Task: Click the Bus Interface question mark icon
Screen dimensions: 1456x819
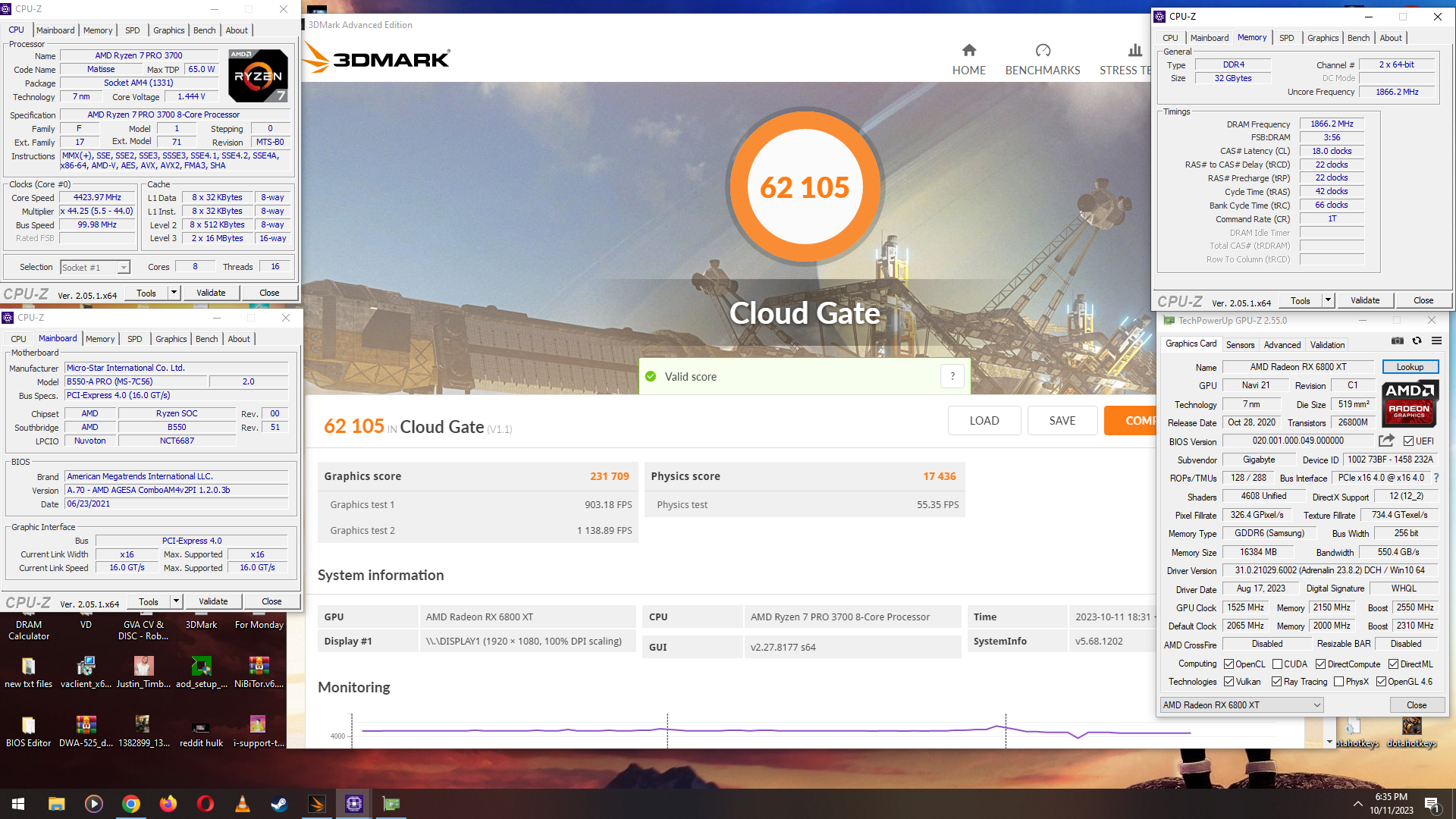Action: (1436, 478)
